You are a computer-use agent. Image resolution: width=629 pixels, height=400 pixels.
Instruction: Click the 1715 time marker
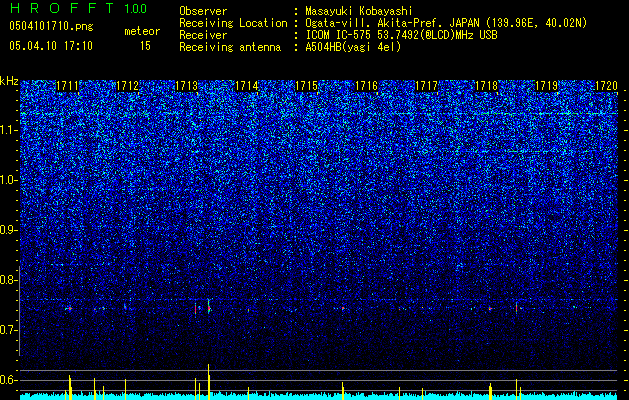click(306, 86)
